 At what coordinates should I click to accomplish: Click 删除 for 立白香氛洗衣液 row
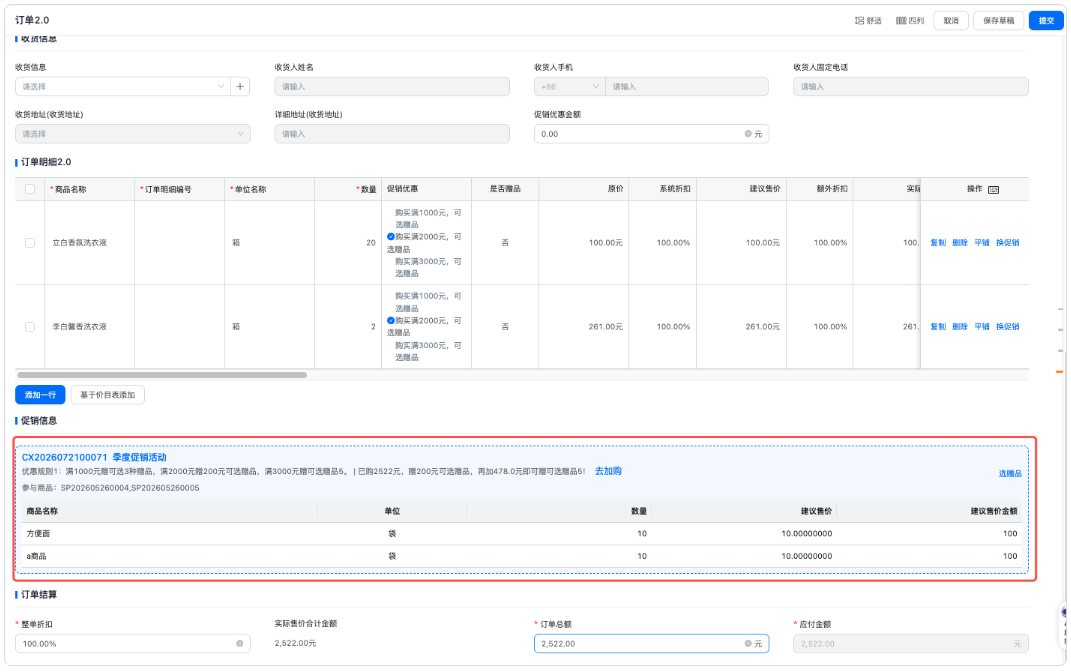coord(960,242)
